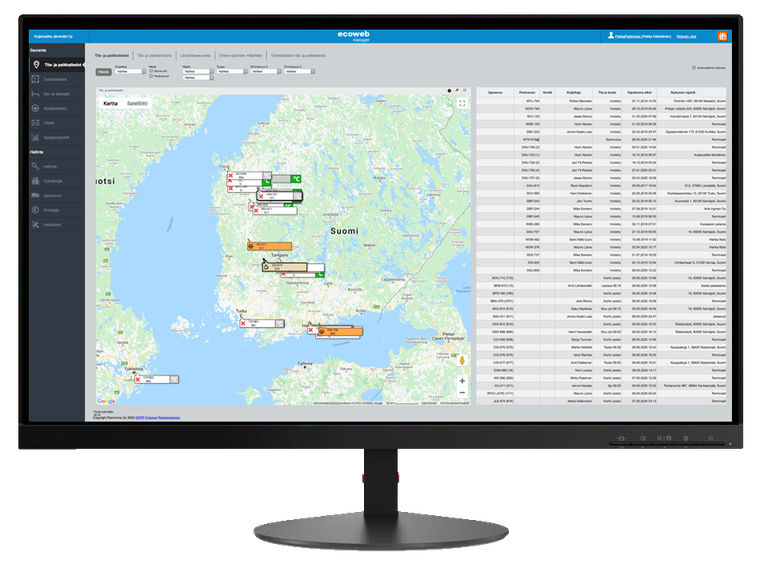Open the Tyyppi dropdown

point(232,72)
